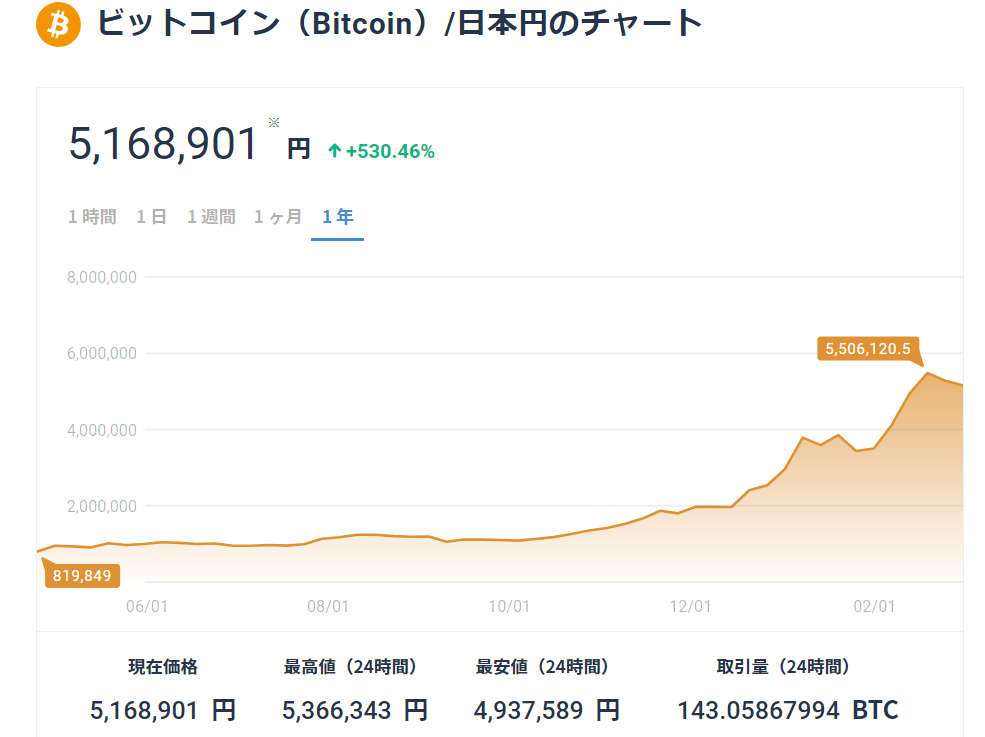Click the 最高値 24-hour value 5,366,343 円
The height and width of the screenshot is (737, 985).
(355, 710)
